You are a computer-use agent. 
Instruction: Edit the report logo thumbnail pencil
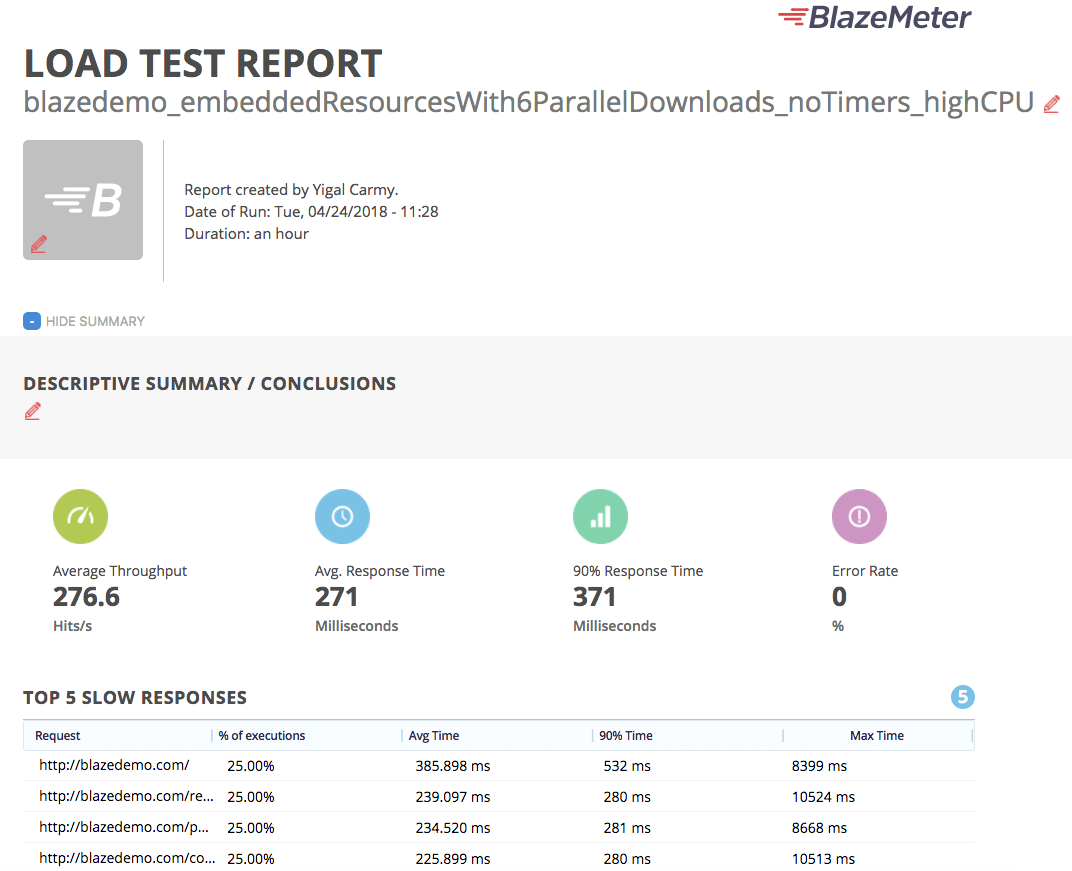[x=39, y=244]
